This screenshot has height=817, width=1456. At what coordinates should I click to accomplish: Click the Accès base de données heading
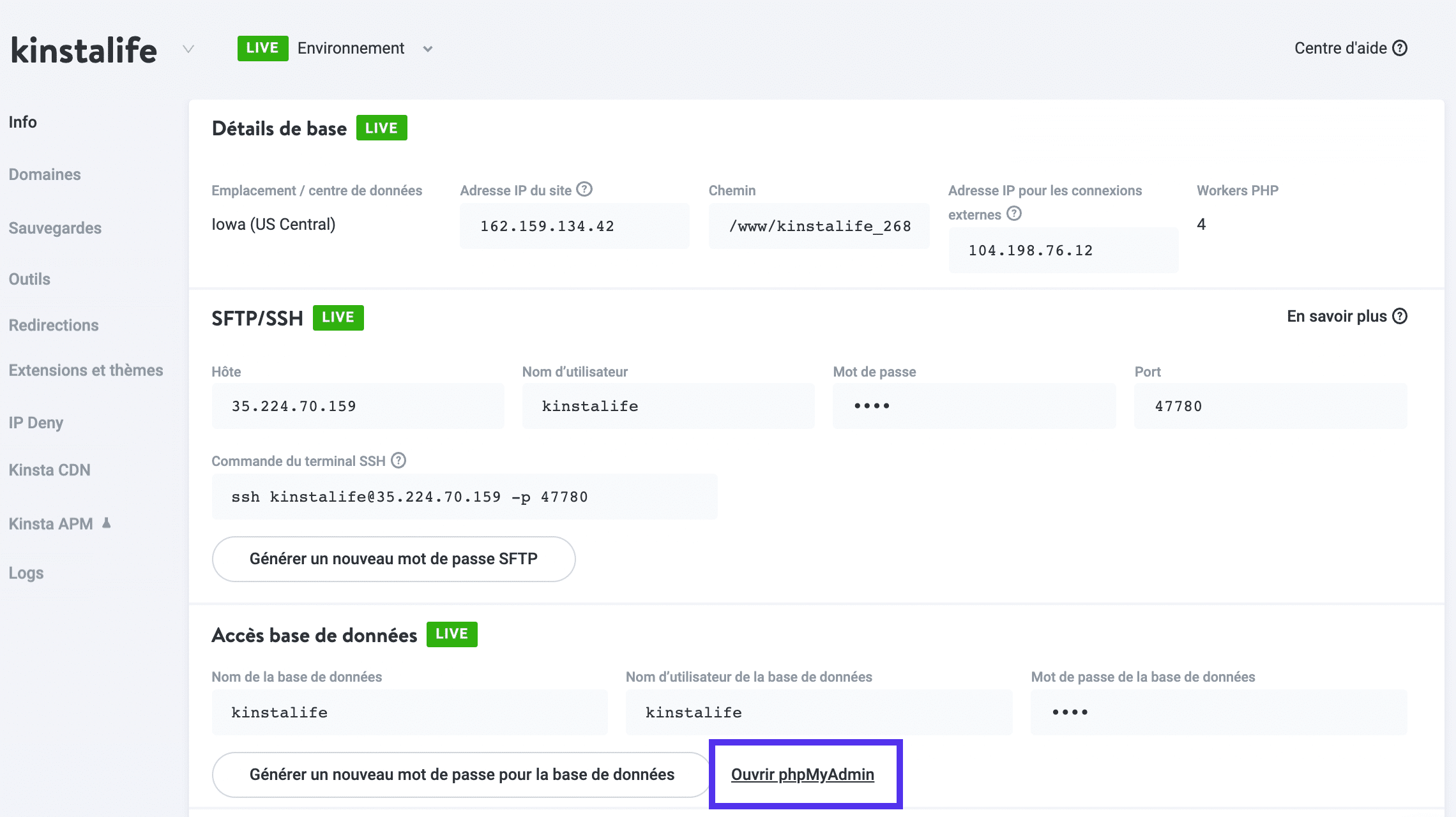coord(314,635)
